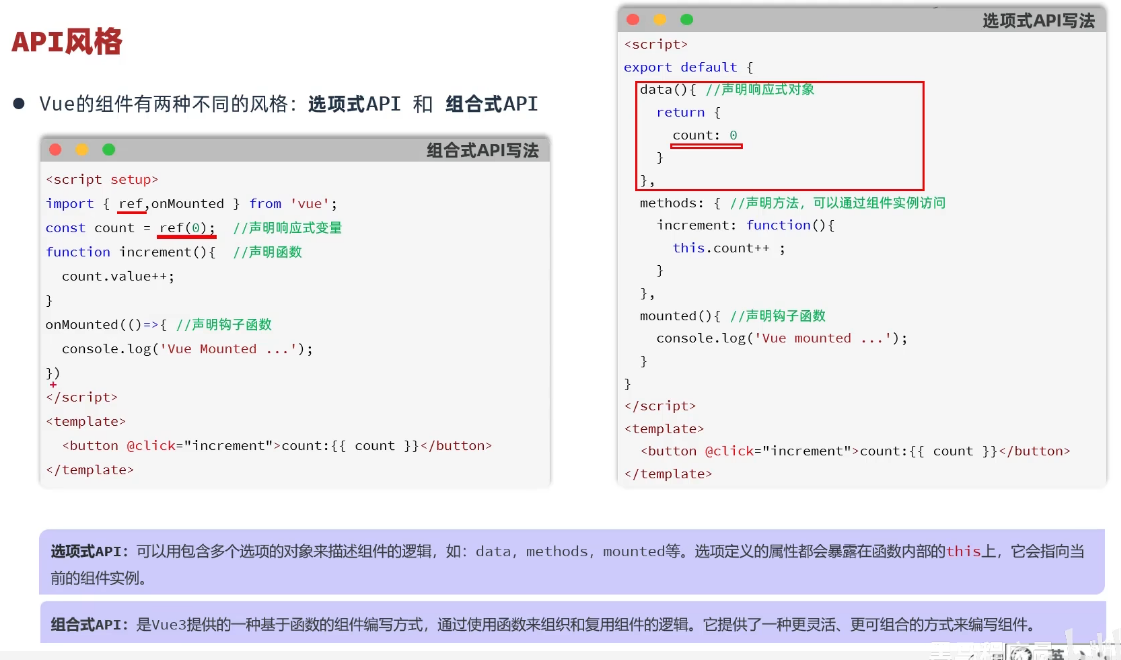
Task: Click the '<script setup>' tag line
Action: coord(102,179)
